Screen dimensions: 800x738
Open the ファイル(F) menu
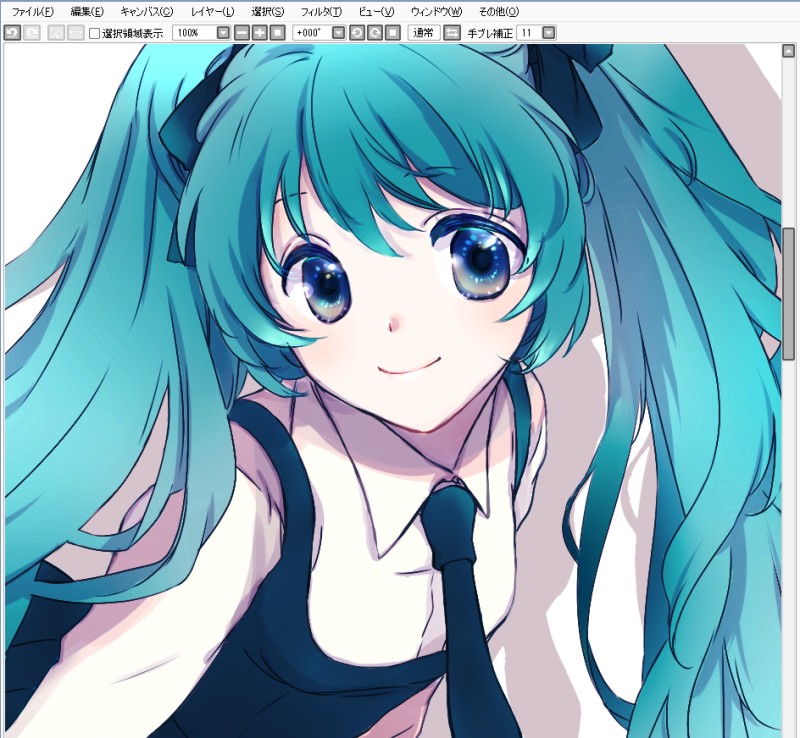point(32,12)
